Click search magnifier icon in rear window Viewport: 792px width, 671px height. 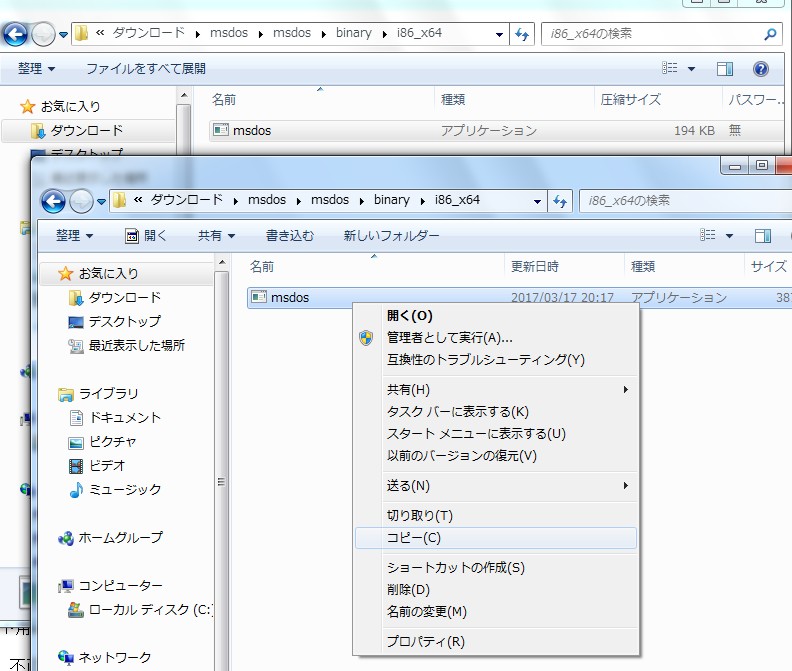770,34
